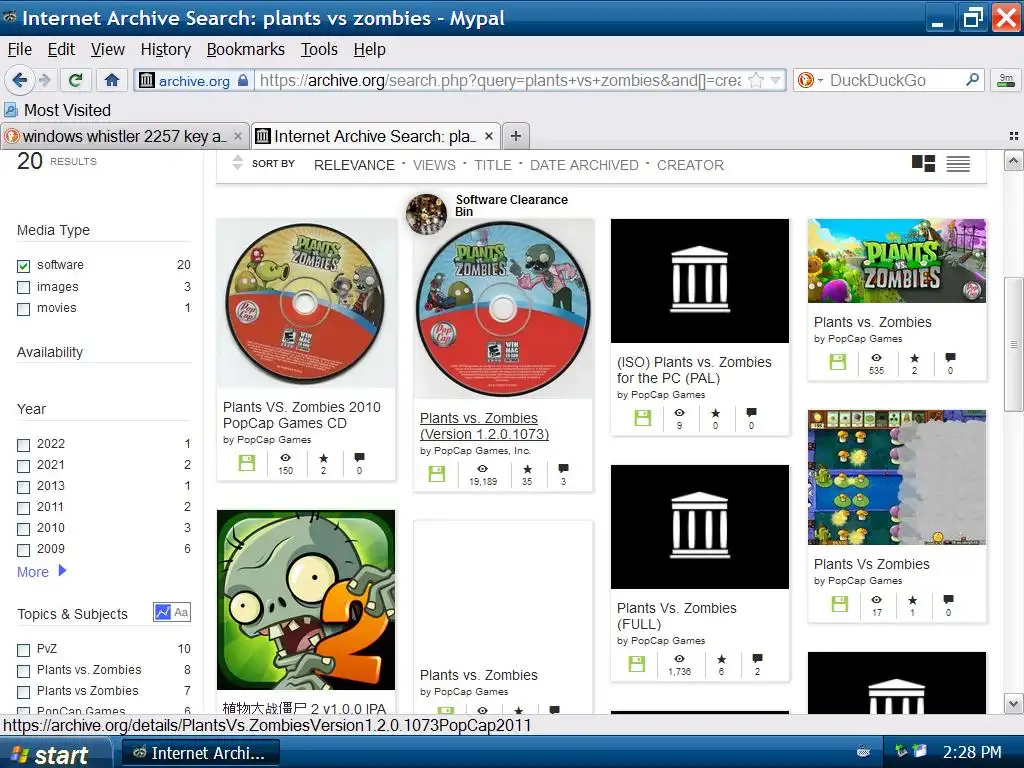The height and width of the screenshot is (768, 1024).
Task: Sort results by Views
Action: coord(434,165)
